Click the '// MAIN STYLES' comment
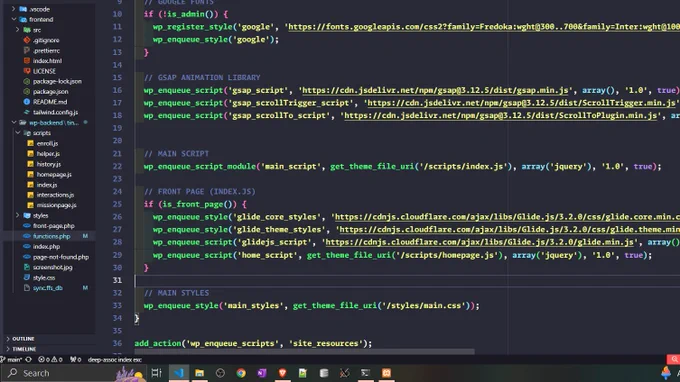 (x=177, y=293)
